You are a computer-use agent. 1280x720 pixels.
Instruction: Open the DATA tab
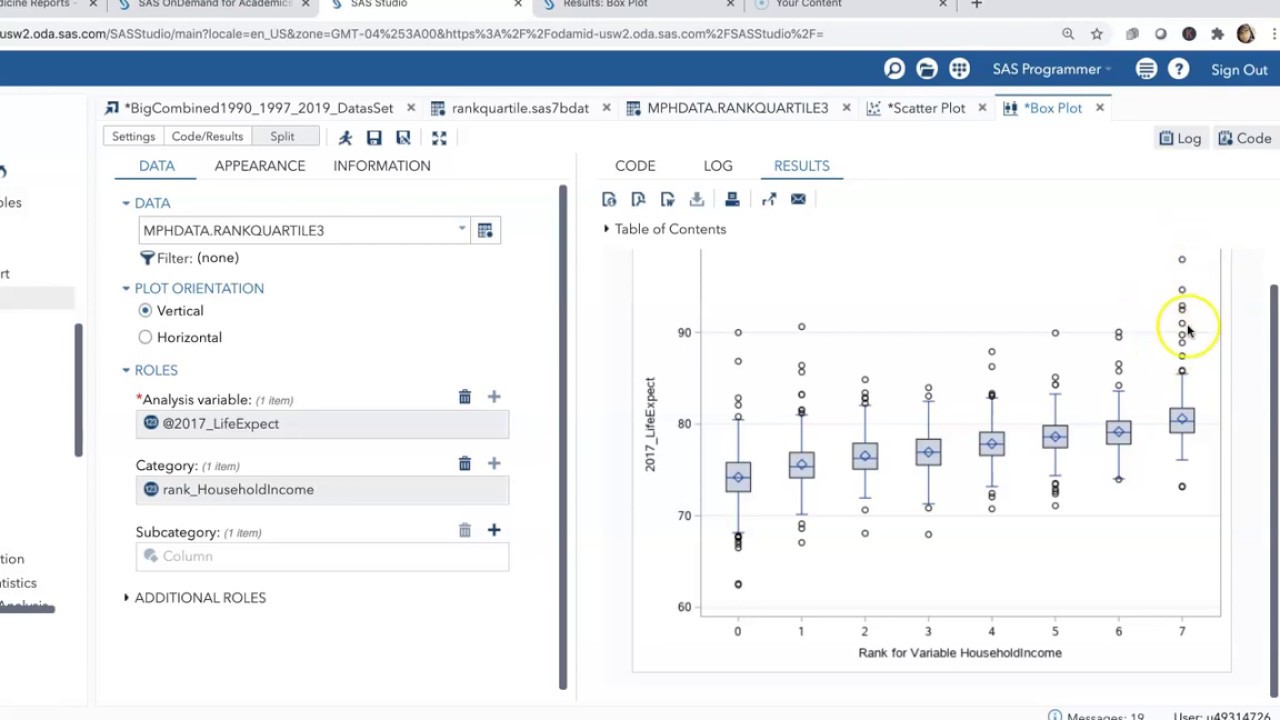tap(157, 166)
